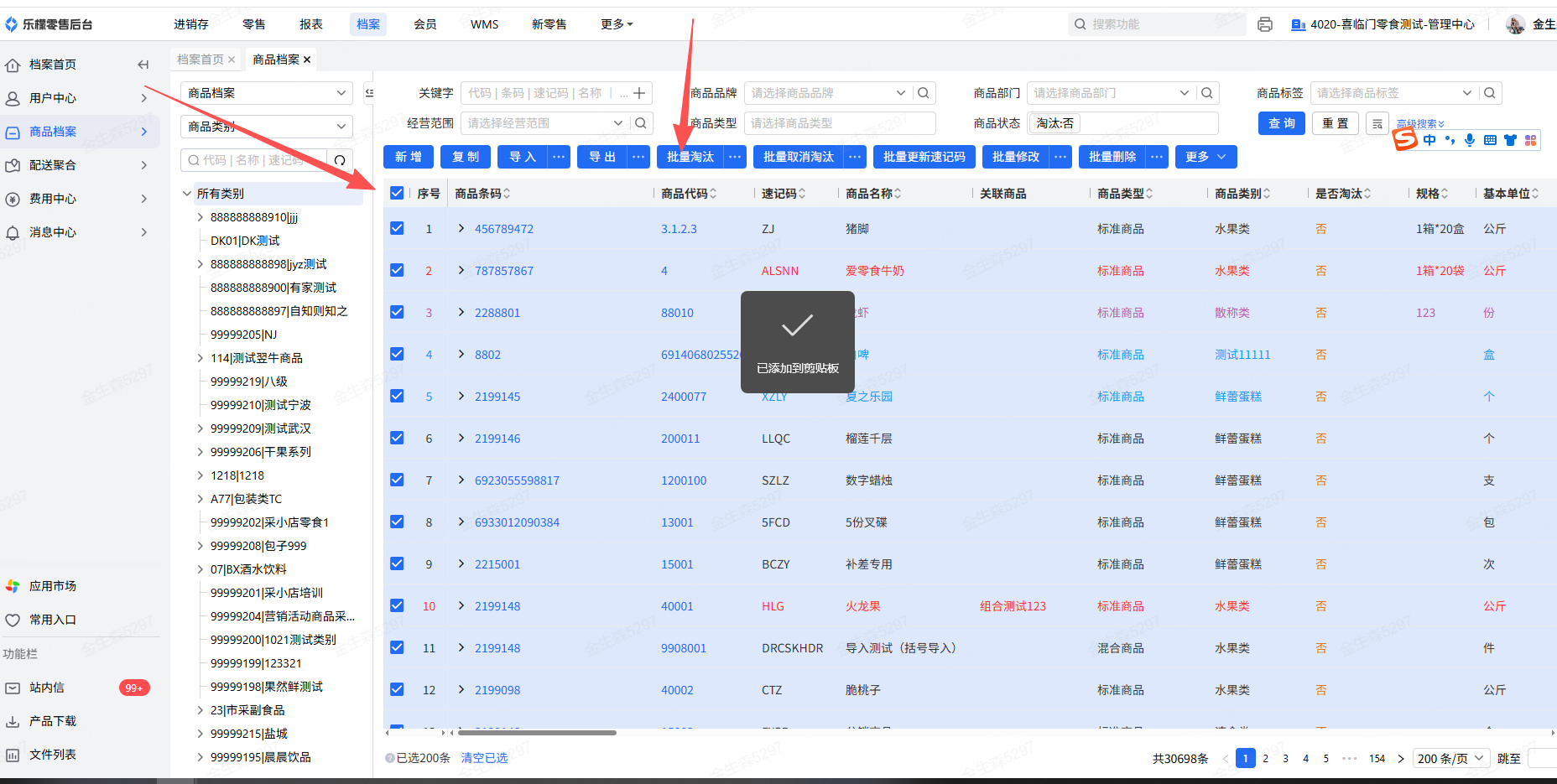The height and width of the screenshot is (784, 1557).
Task: Click the 批量更新速记码 button
Action: coord(924,157)
